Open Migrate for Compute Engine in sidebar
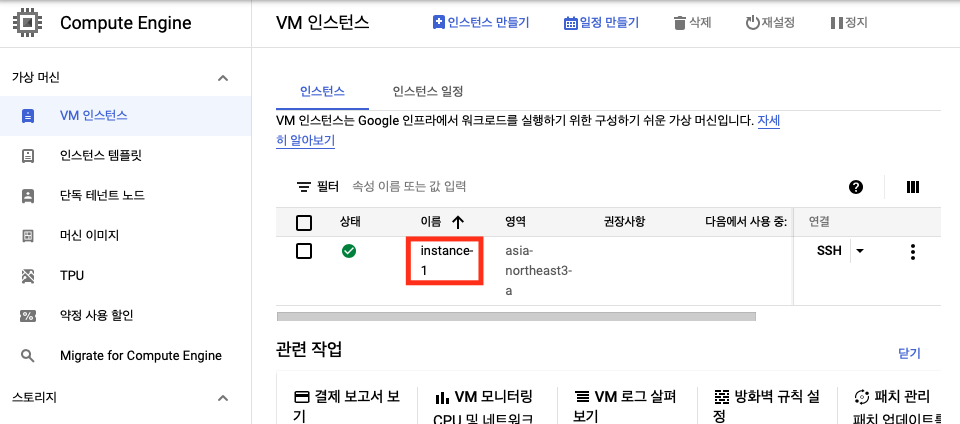 (126, 356)
